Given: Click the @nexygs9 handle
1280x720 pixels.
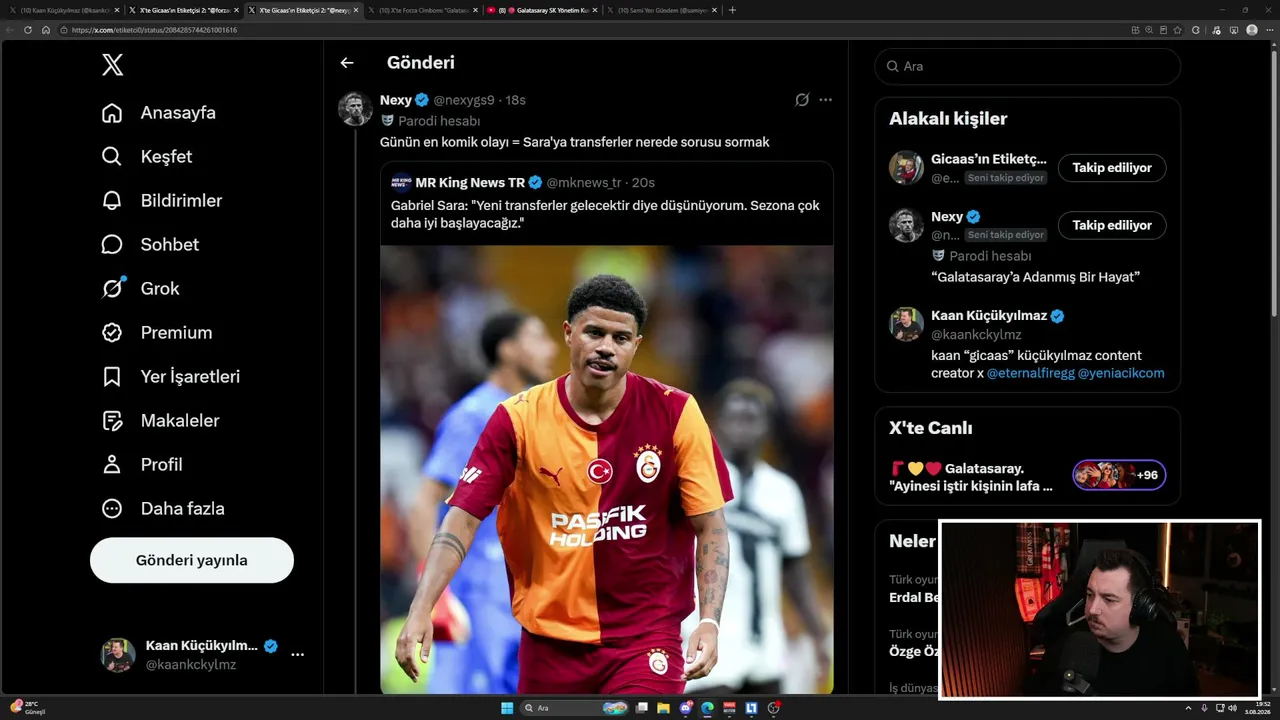Looking at the screenshot, I should pyautogui.click(x=464, y=100).
